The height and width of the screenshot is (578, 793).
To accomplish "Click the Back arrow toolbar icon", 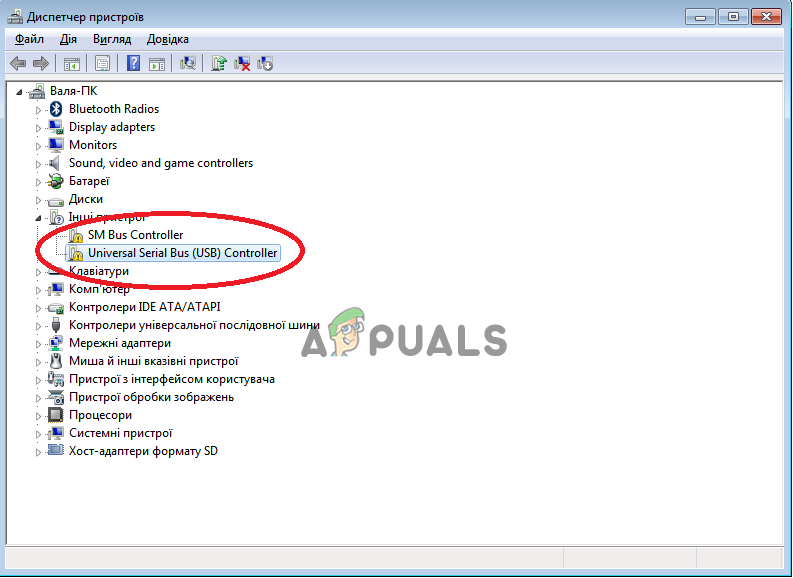I will (x=18, y=63).
